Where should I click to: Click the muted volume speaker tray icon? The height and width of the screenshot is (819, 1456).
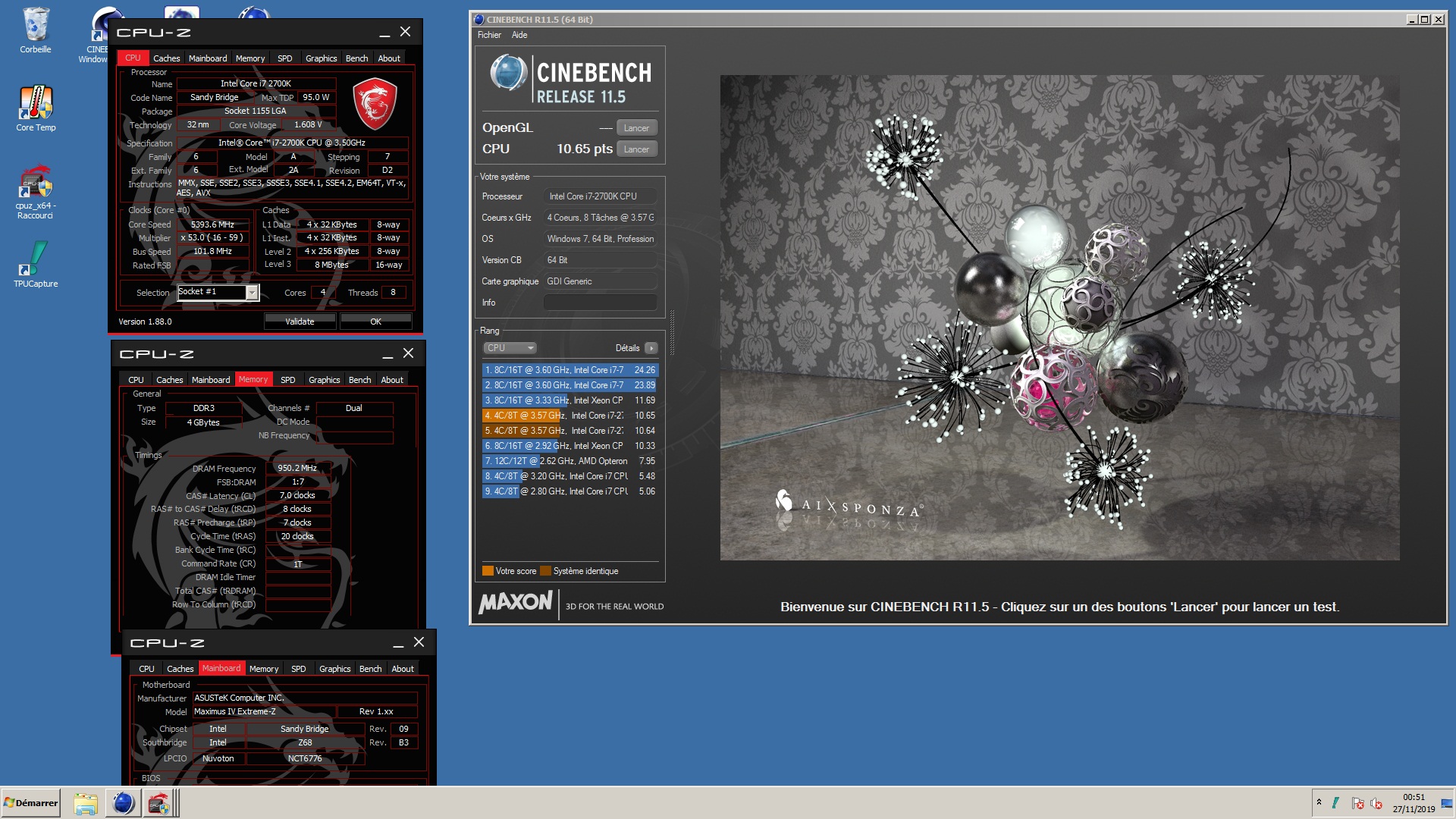1376,803
